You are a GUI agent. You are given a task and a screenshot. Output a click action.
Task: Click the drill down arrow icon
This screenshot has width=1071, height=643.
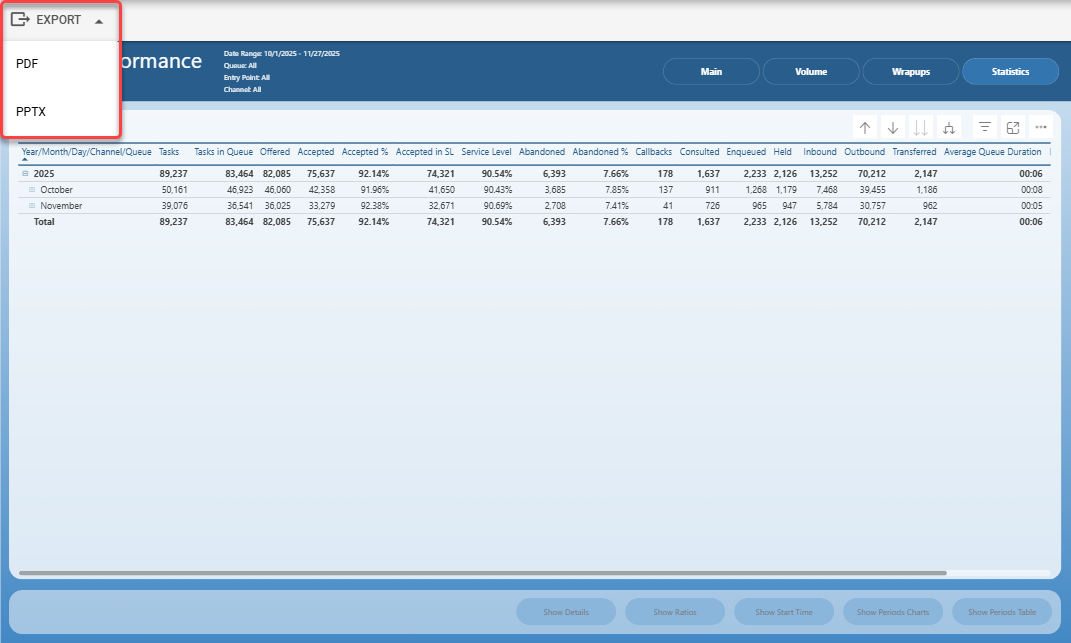point(893,128)
